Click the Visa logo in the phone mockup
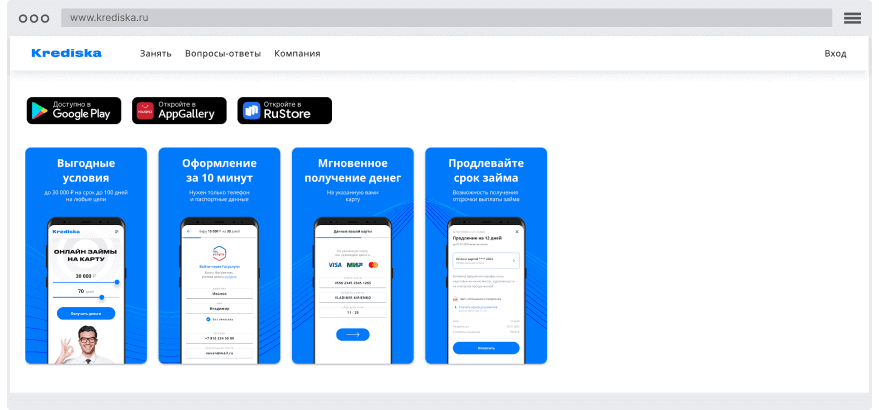The width and height of the screenshot is (879, 410). coord(335,265)
